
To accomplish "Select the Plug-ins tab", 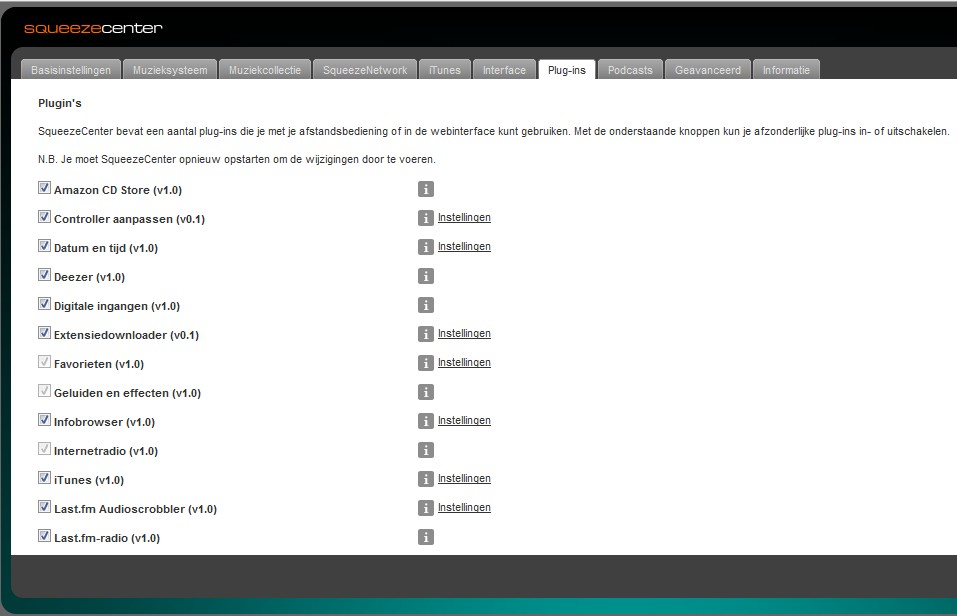I will (x=566, y=70).
